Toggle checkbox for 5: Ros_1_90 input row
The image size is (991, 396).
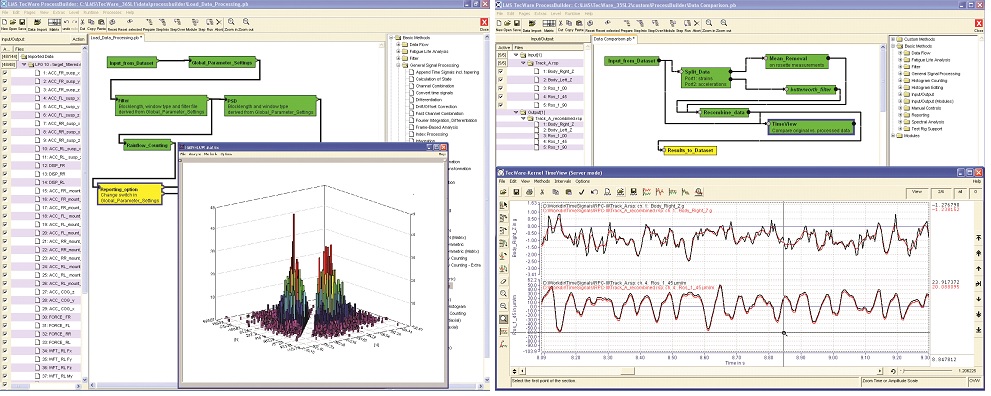tap(501, 105)
